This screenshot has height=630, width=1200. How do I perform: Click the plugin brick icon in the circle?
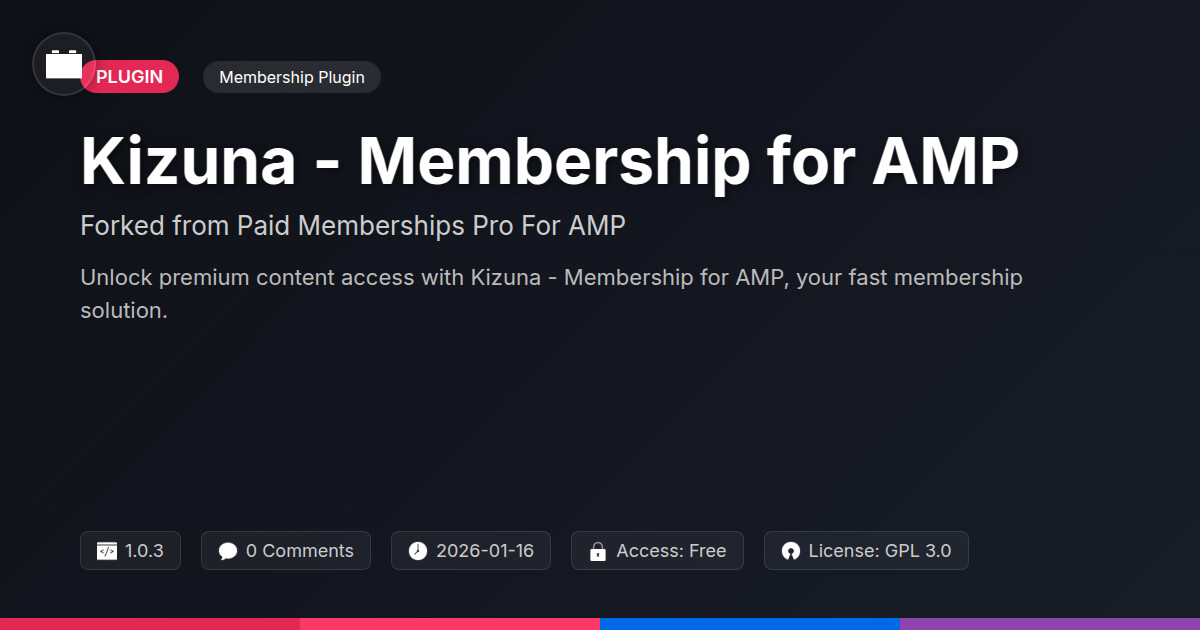tap(64, 64)
